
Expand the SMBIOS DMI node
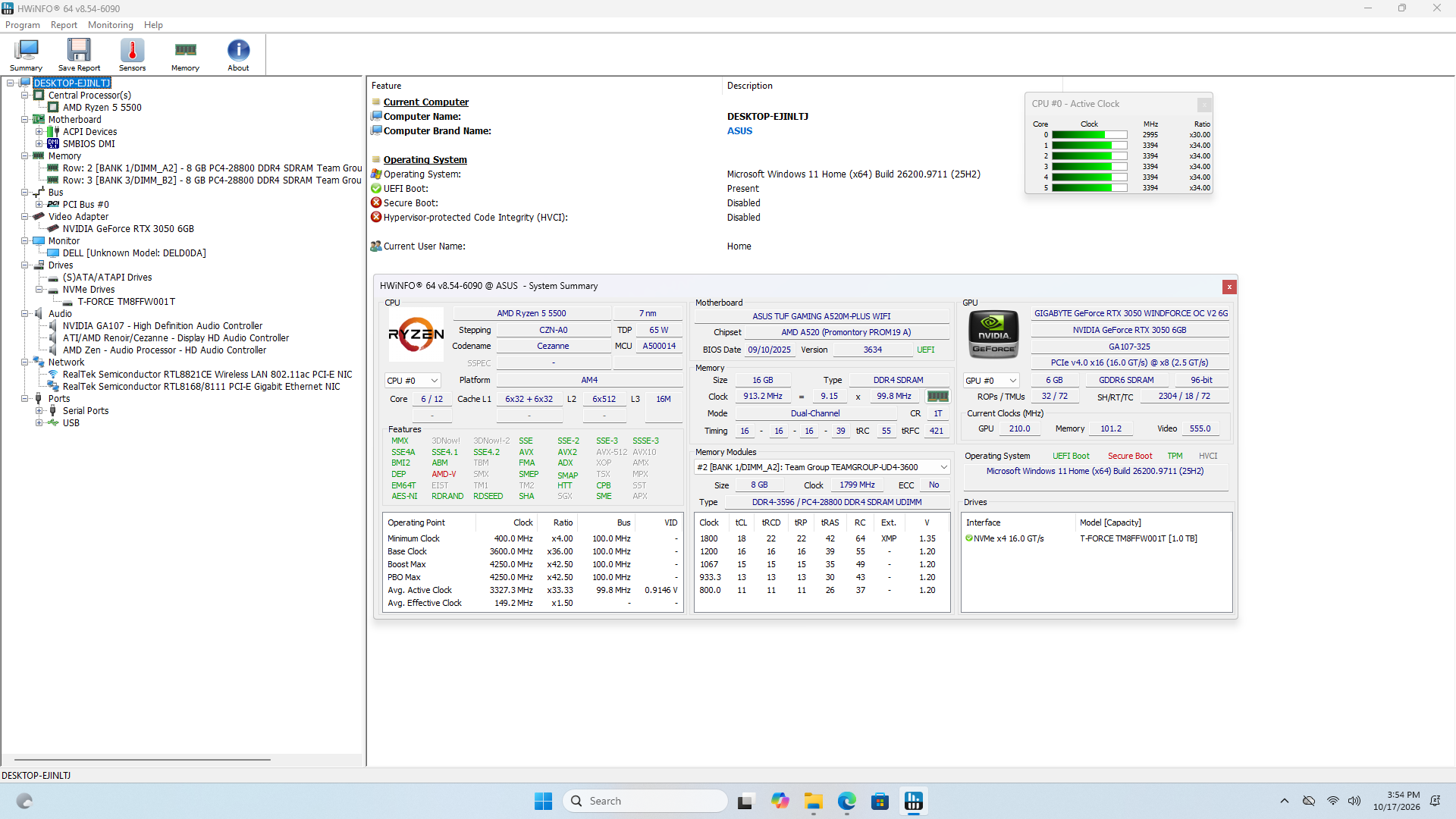coord(39,144)
